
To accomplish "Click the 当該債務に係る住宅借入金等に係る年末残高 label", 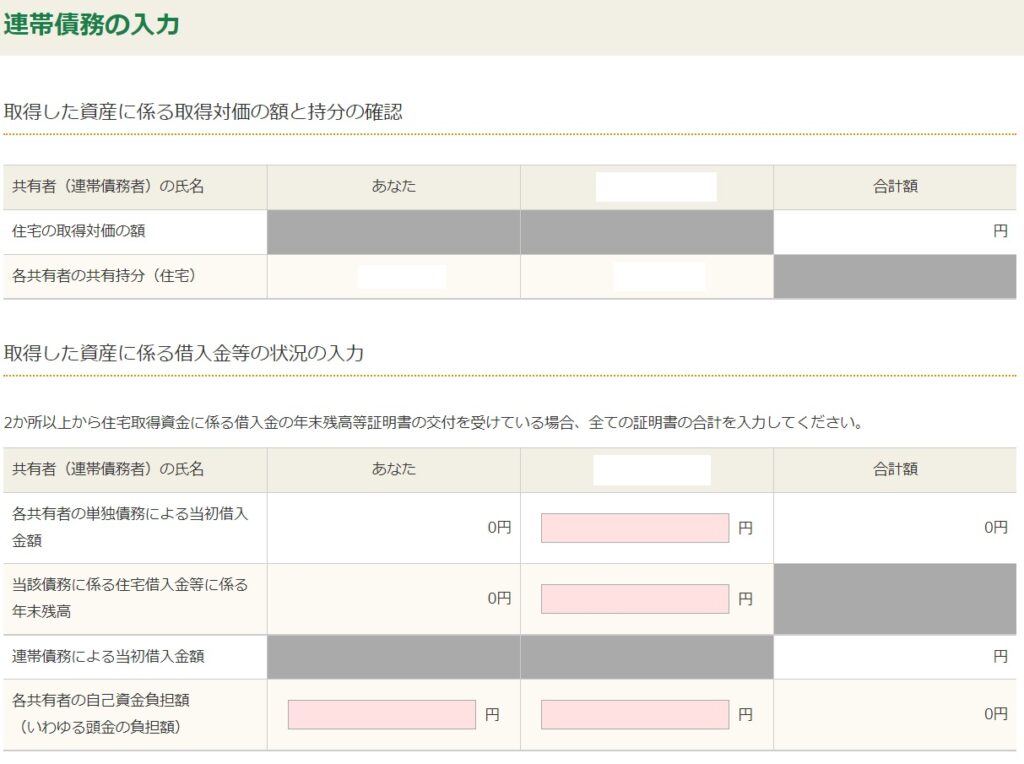I will (130, 598).
